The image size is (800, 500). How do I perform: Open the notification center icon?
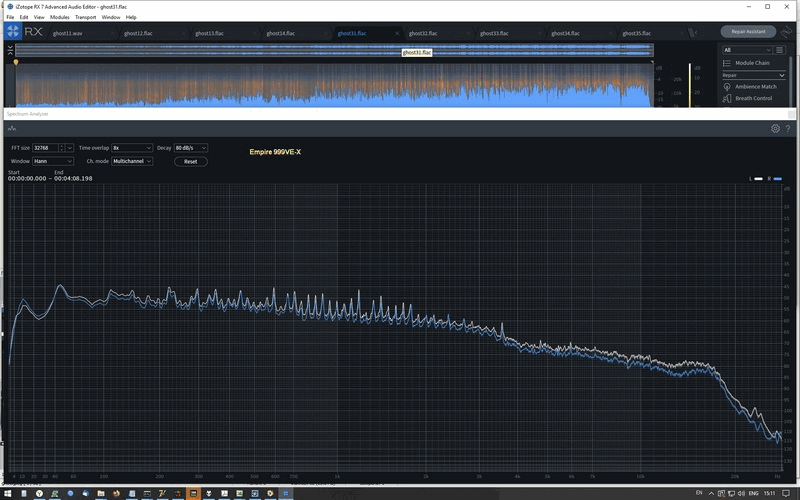(x=786, y=493)
